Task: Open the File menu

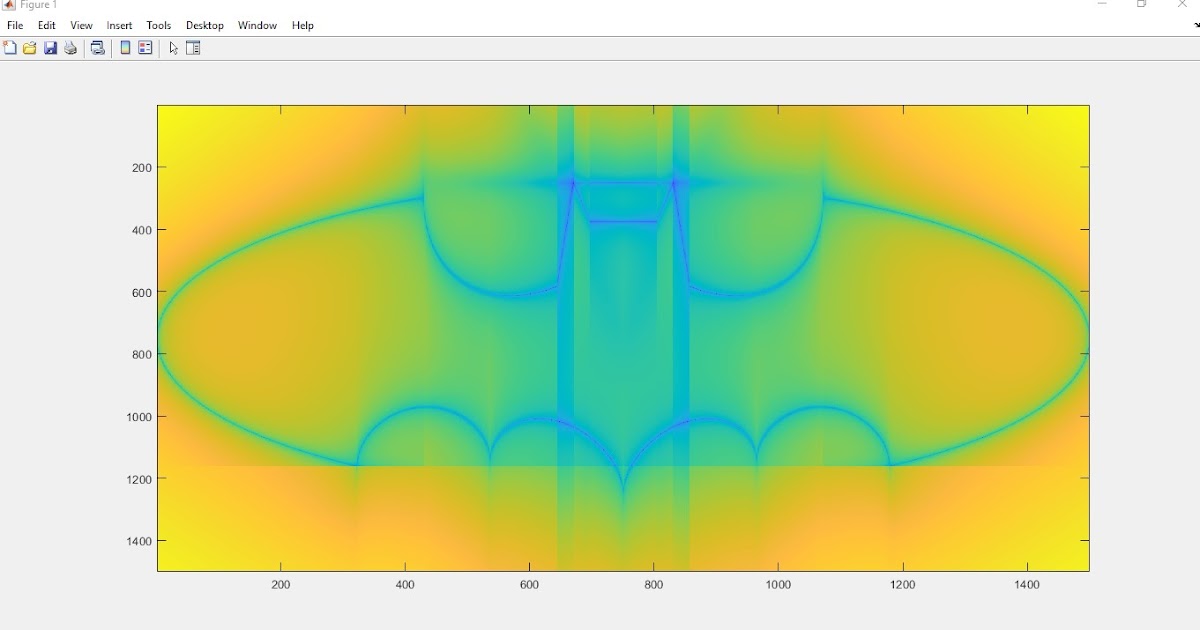Action: coord(14,25)
